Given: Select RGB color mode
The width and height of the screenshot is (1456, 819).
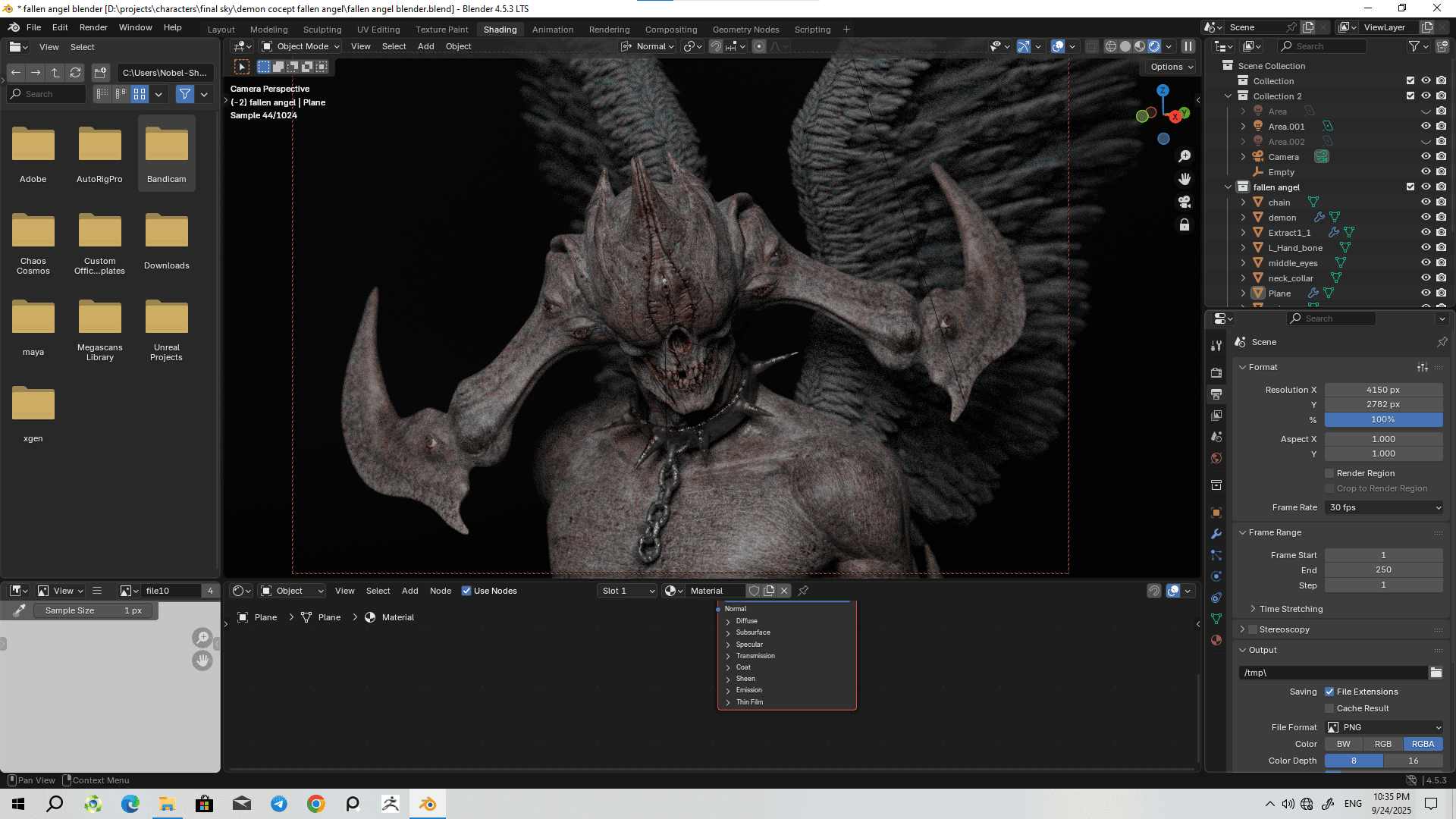Looking at the screenshot, I should 1383,744.
